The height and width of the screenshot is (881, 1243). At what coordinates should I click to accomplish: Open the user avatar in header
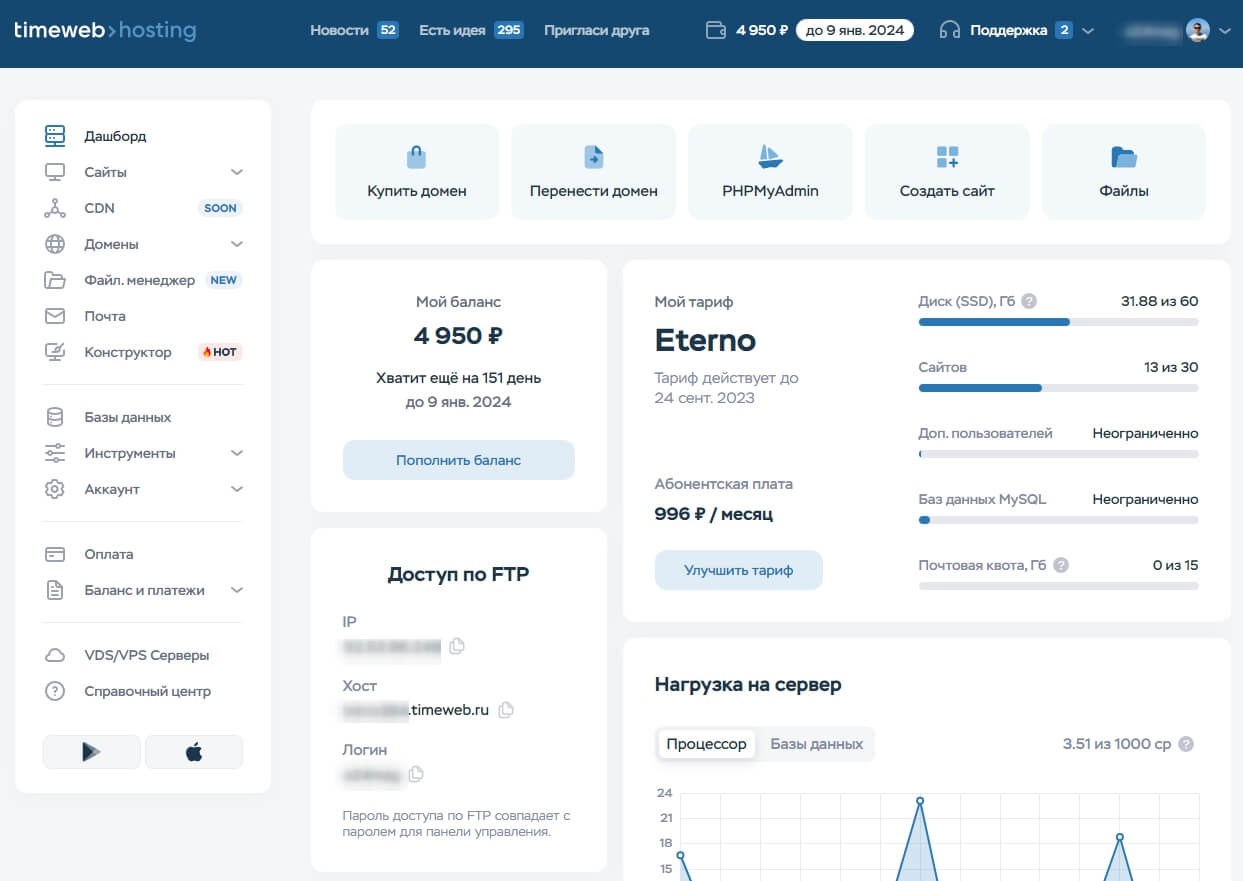coord(1198,30)
